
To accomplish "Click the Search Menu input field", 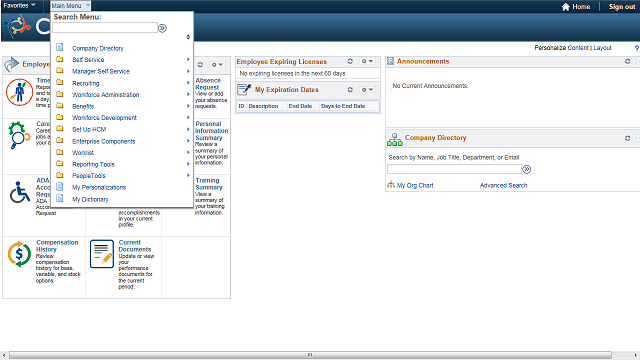I will 105,28.
